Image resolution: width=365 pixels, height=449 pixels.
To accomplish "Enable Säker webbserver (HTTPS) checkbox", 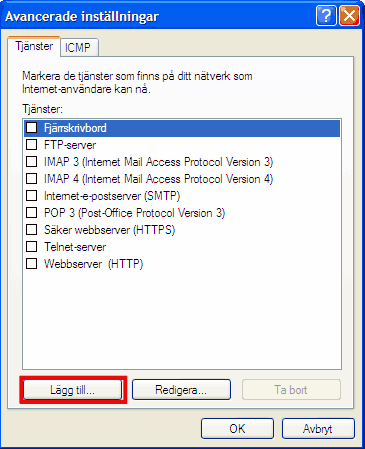I will pyautogui.click(x=32, y=230).
